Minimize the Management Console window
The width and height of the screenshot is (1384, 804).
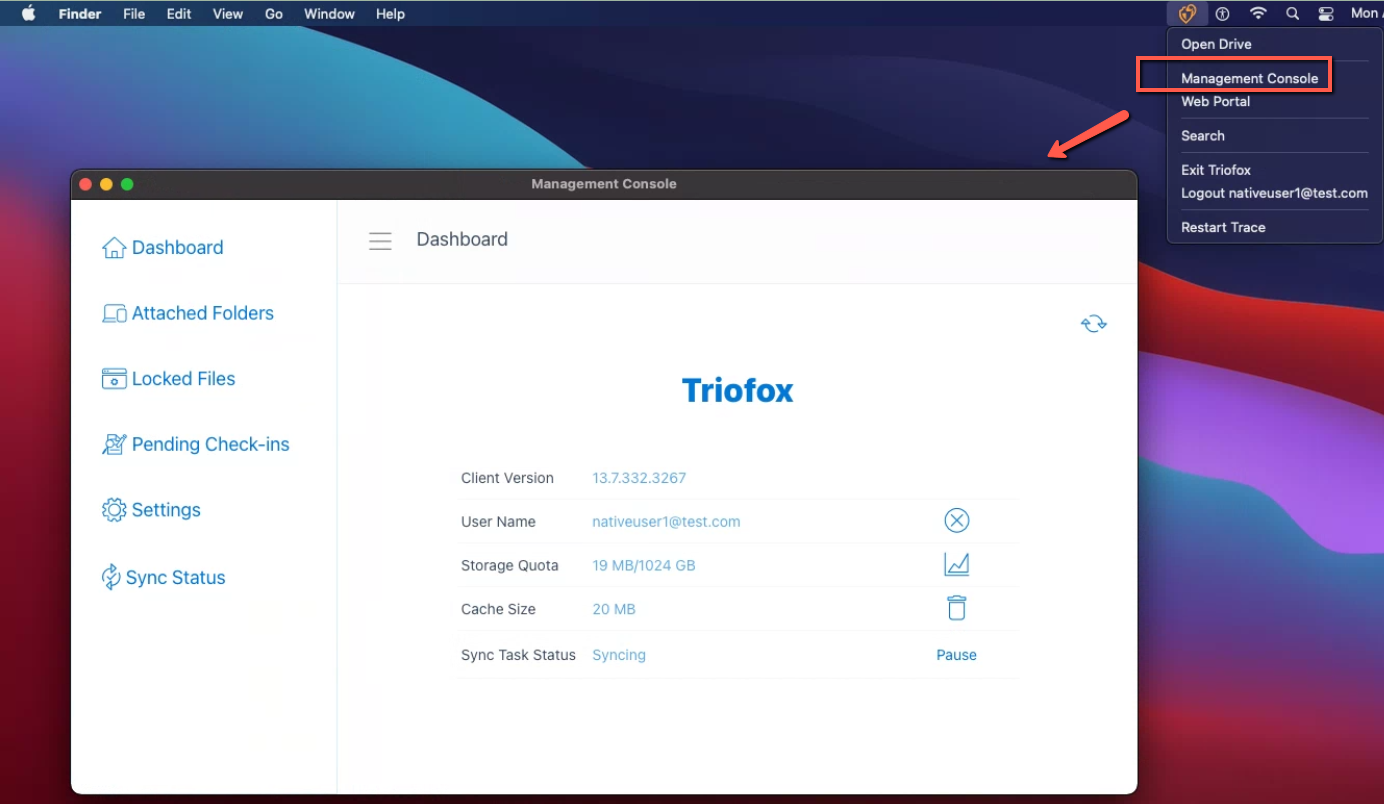(106, 184)
